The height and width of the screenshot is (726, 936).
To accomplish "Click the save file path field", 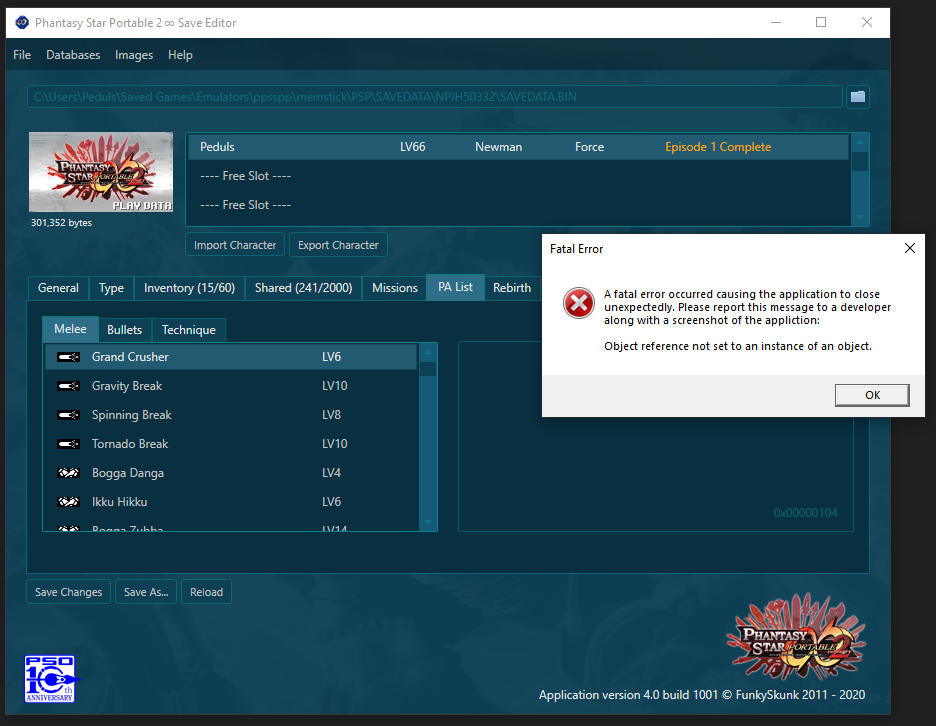I will click(435, 97).
